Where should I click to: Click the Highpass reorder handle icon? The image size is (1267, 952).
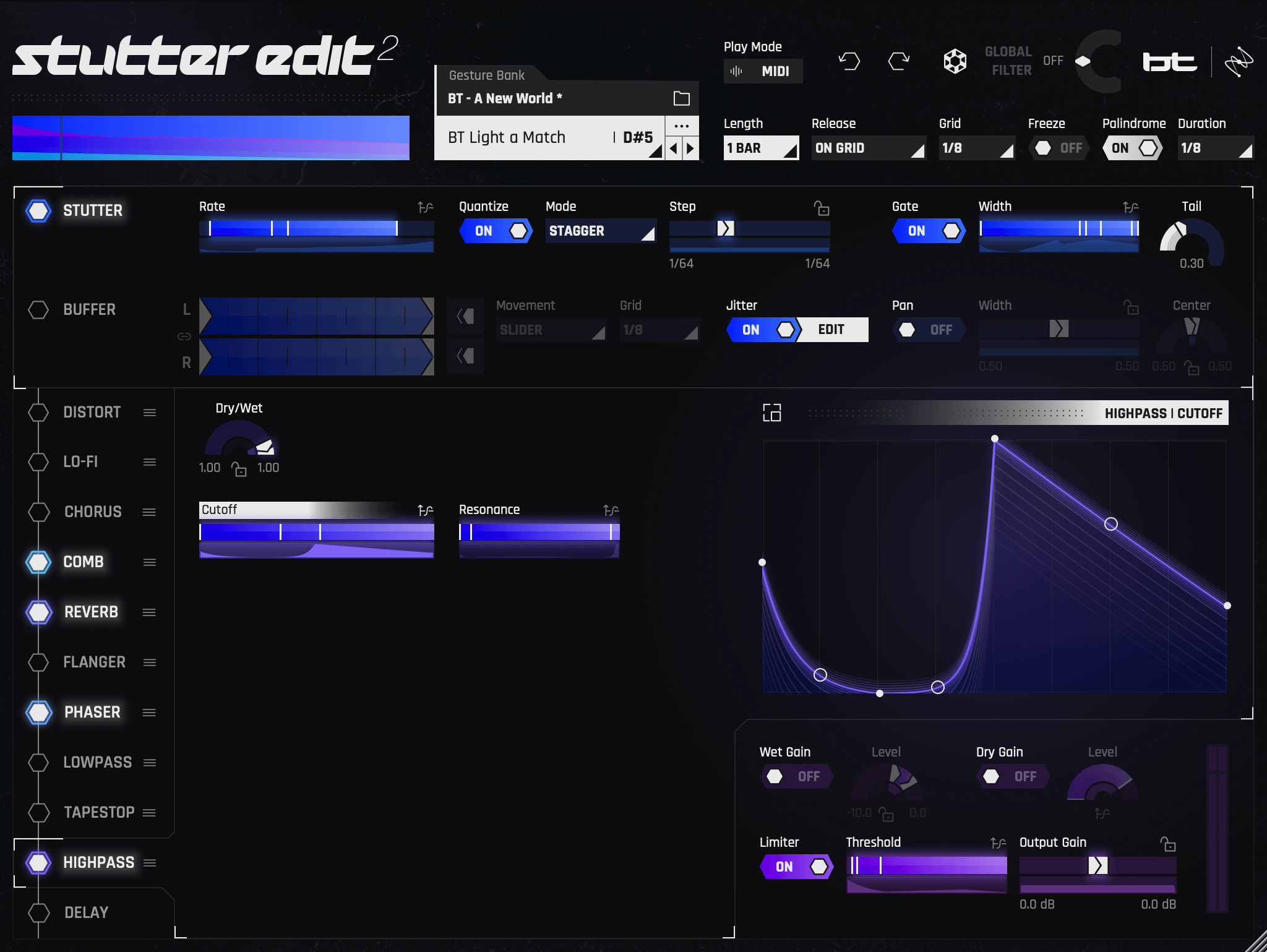point(150,863)
